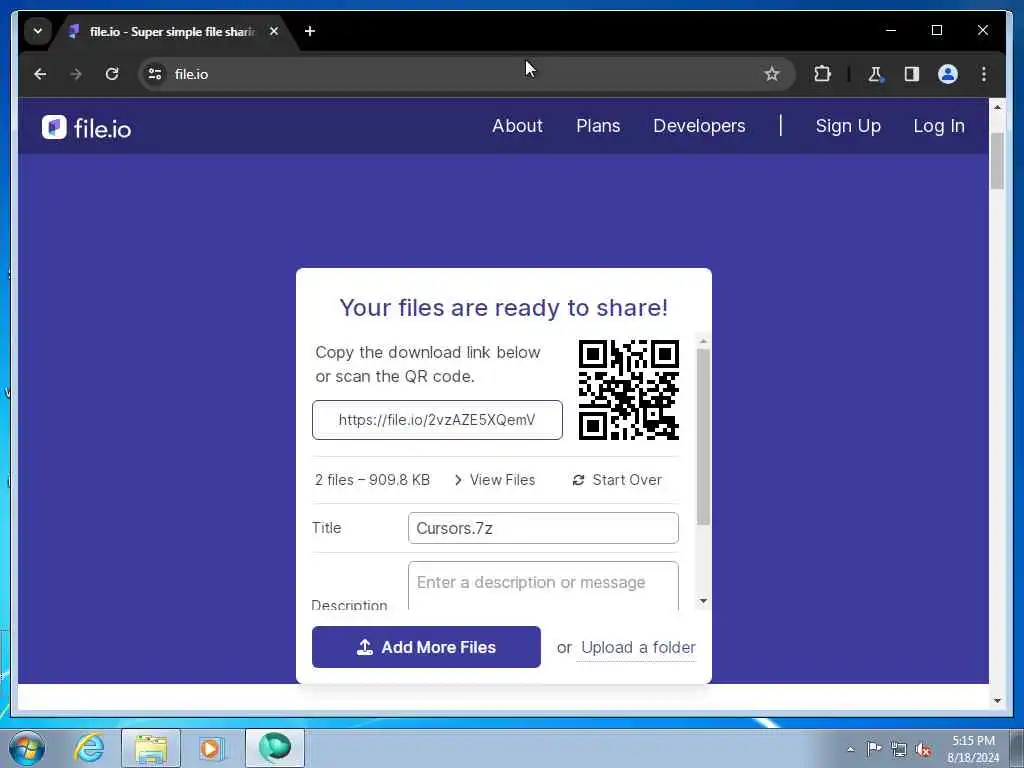Open the Windows Start menu
Viewport: 1024px width, 768px height.
(27, 748)
